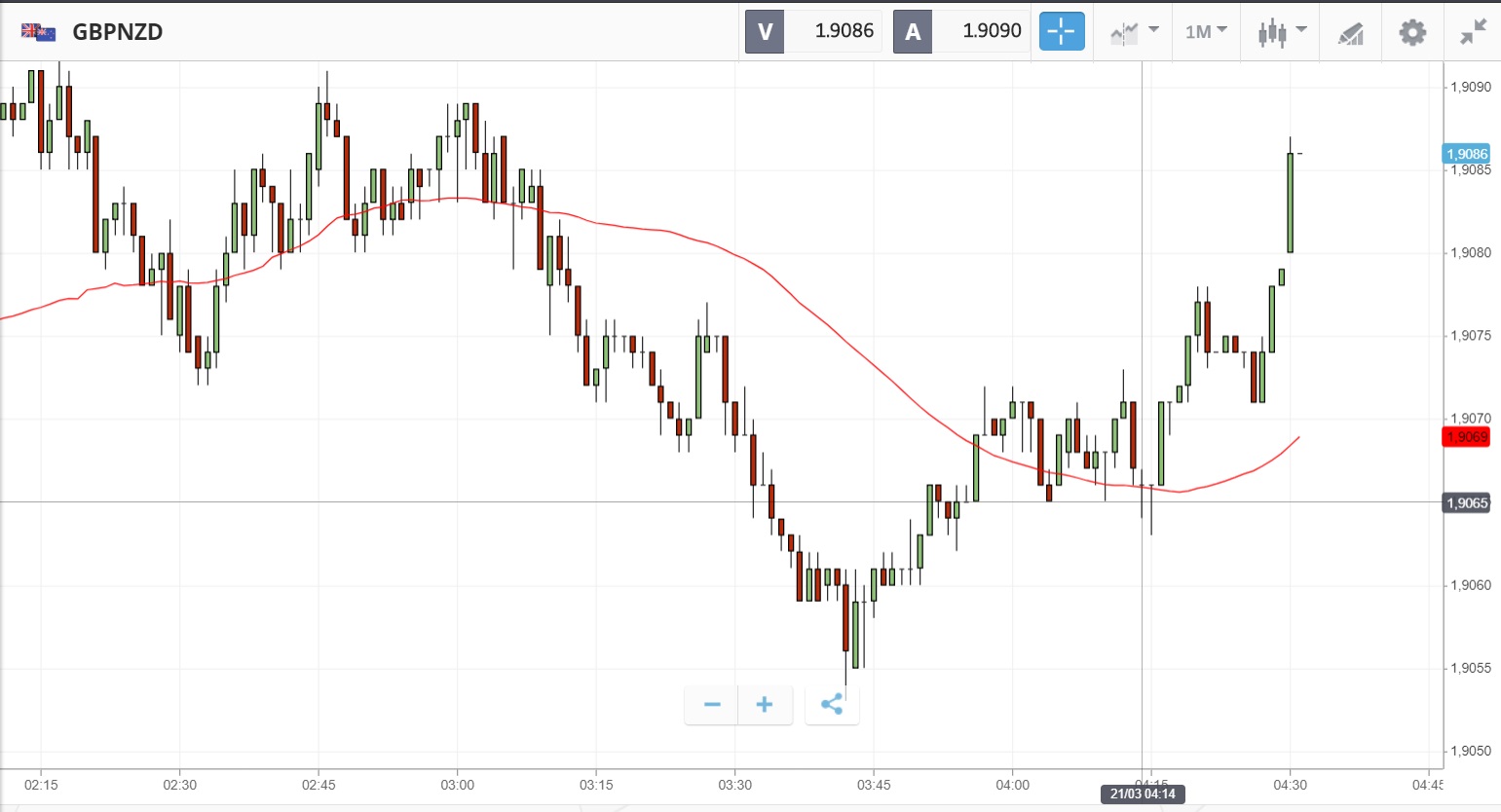This screenshot has width=1501, height=812.
Task: Click the 1.9086 sell price value
Action: (x=844, y=31)
